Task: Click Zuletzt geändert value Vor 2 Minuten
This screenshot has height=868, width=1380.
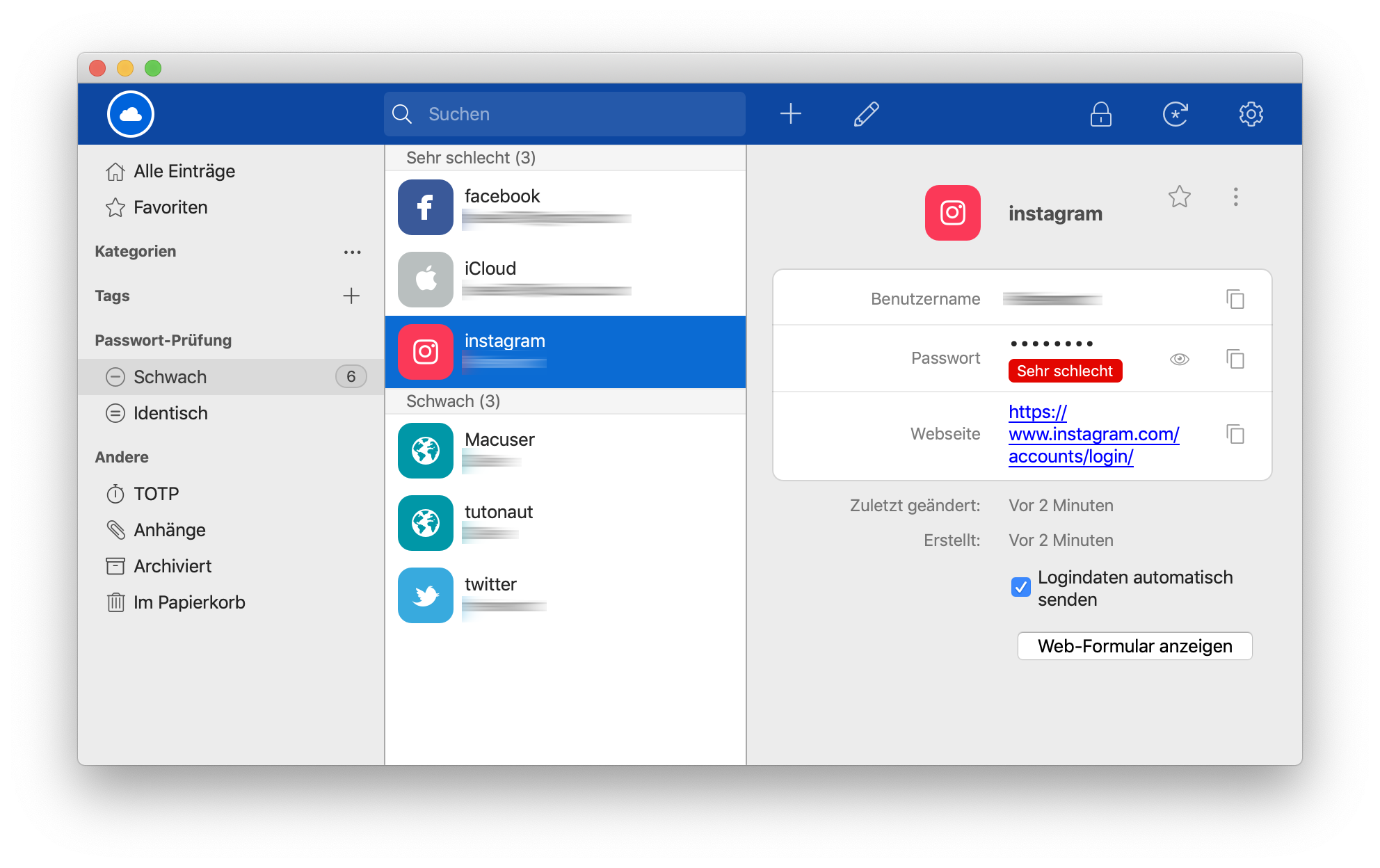Action: coord(1061,506)
